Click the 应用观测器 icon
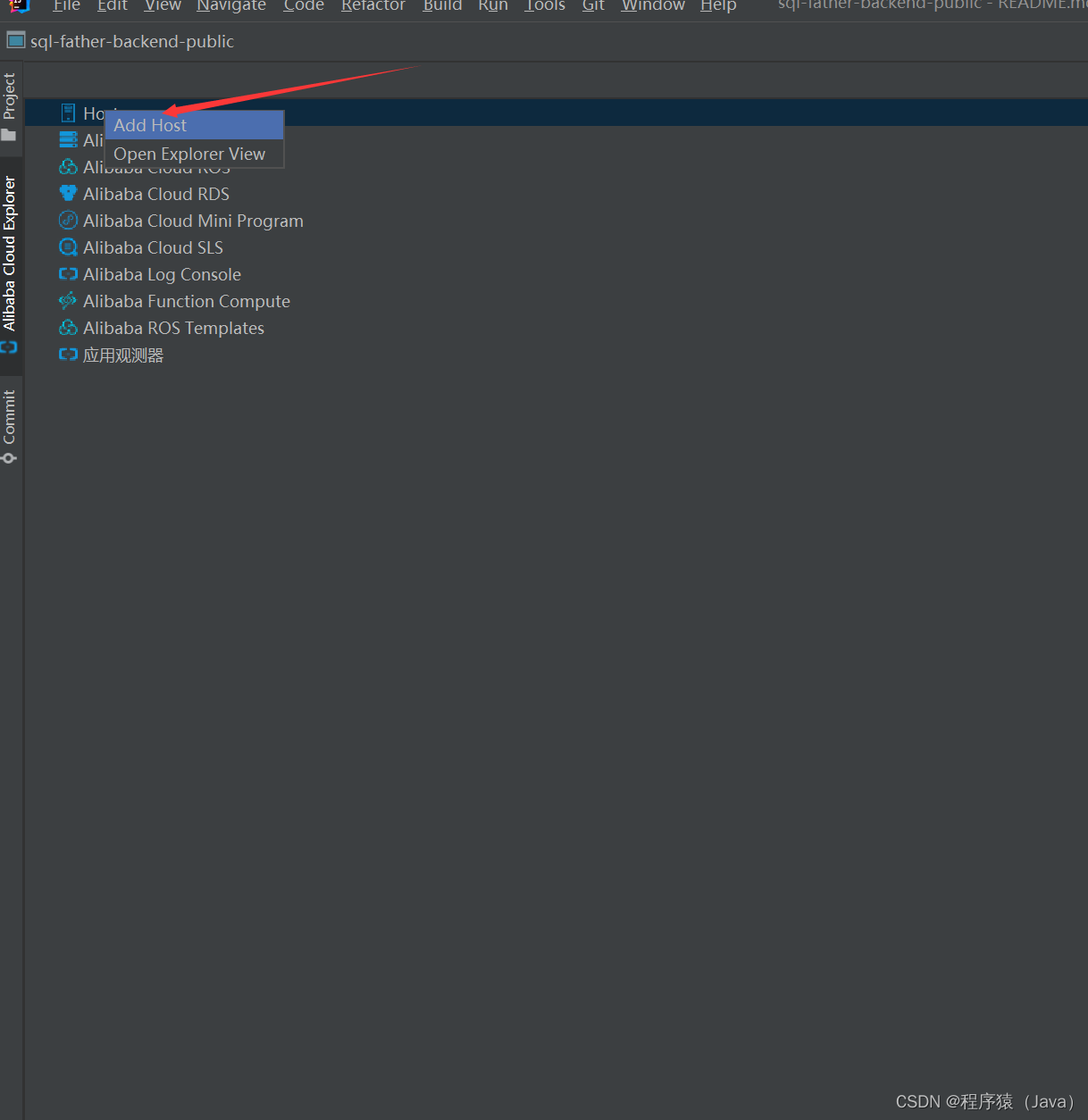Image resolution: width=1088 pixels, height=1120 pixels. (68, 355)
